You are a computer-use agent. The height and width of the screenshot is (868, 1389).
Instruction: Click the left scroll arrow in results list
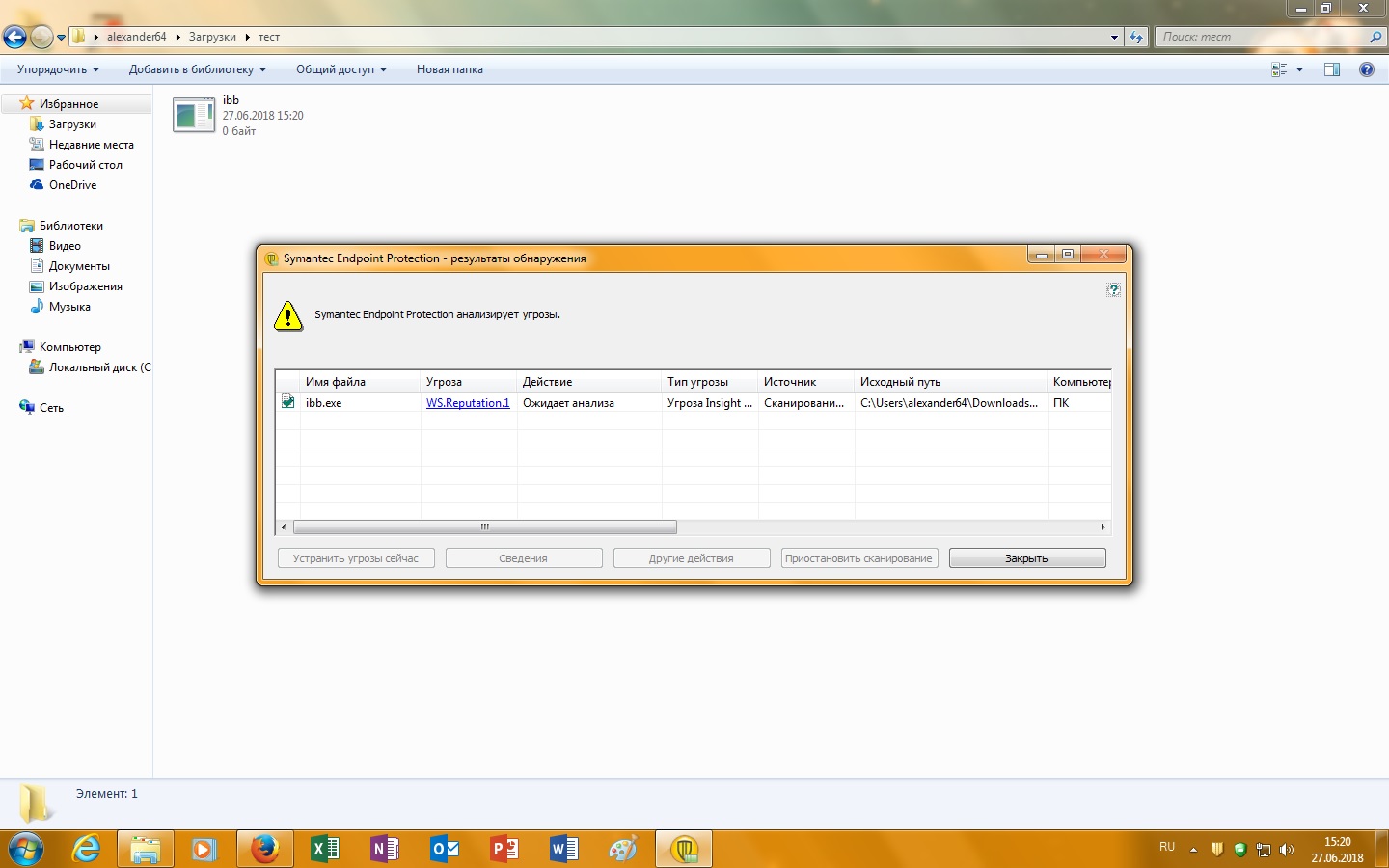click(x=284, y=528)
